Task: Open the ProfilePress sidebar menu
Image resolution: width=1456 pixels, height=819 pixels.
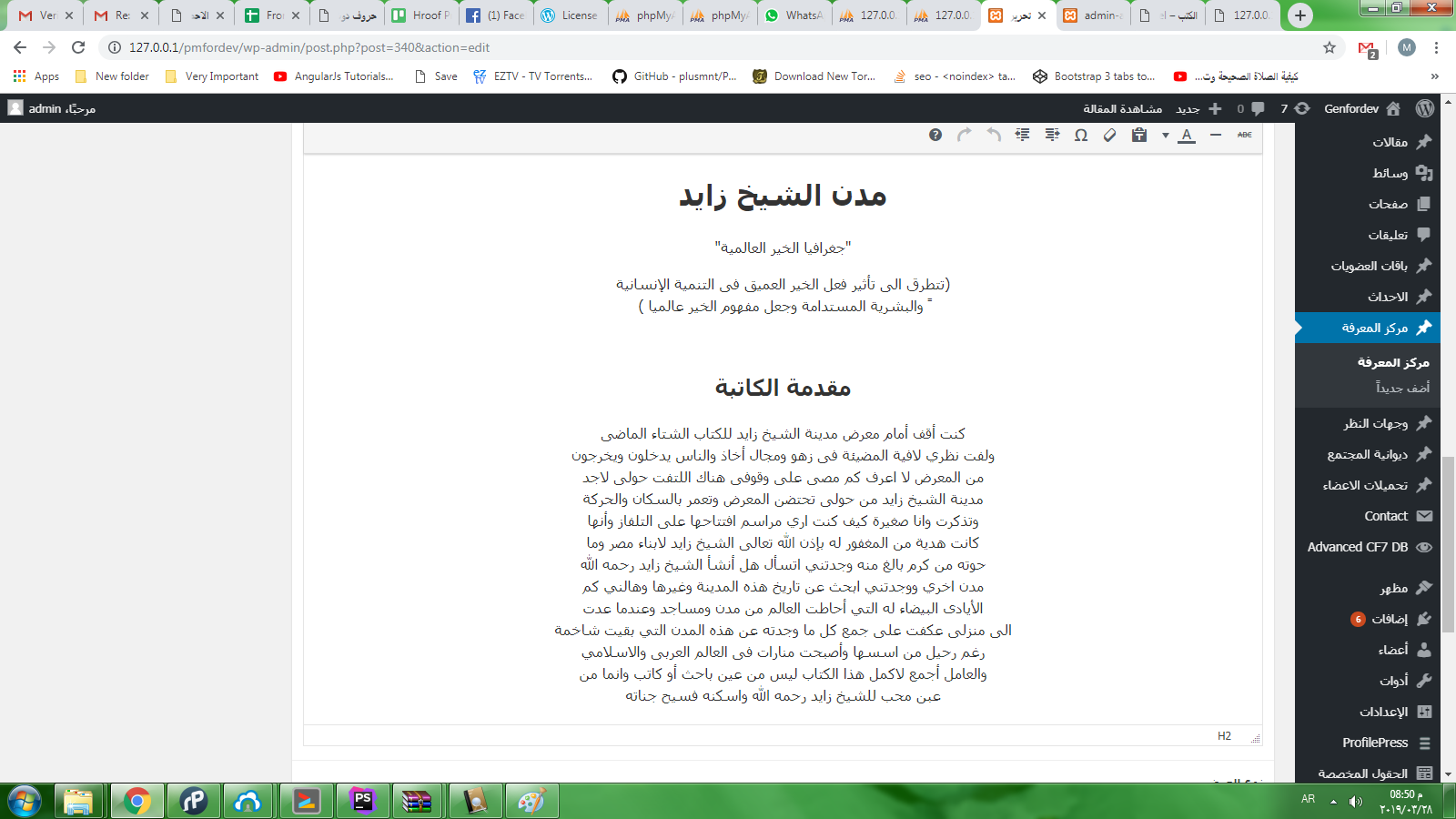Action: point(1368,743)
